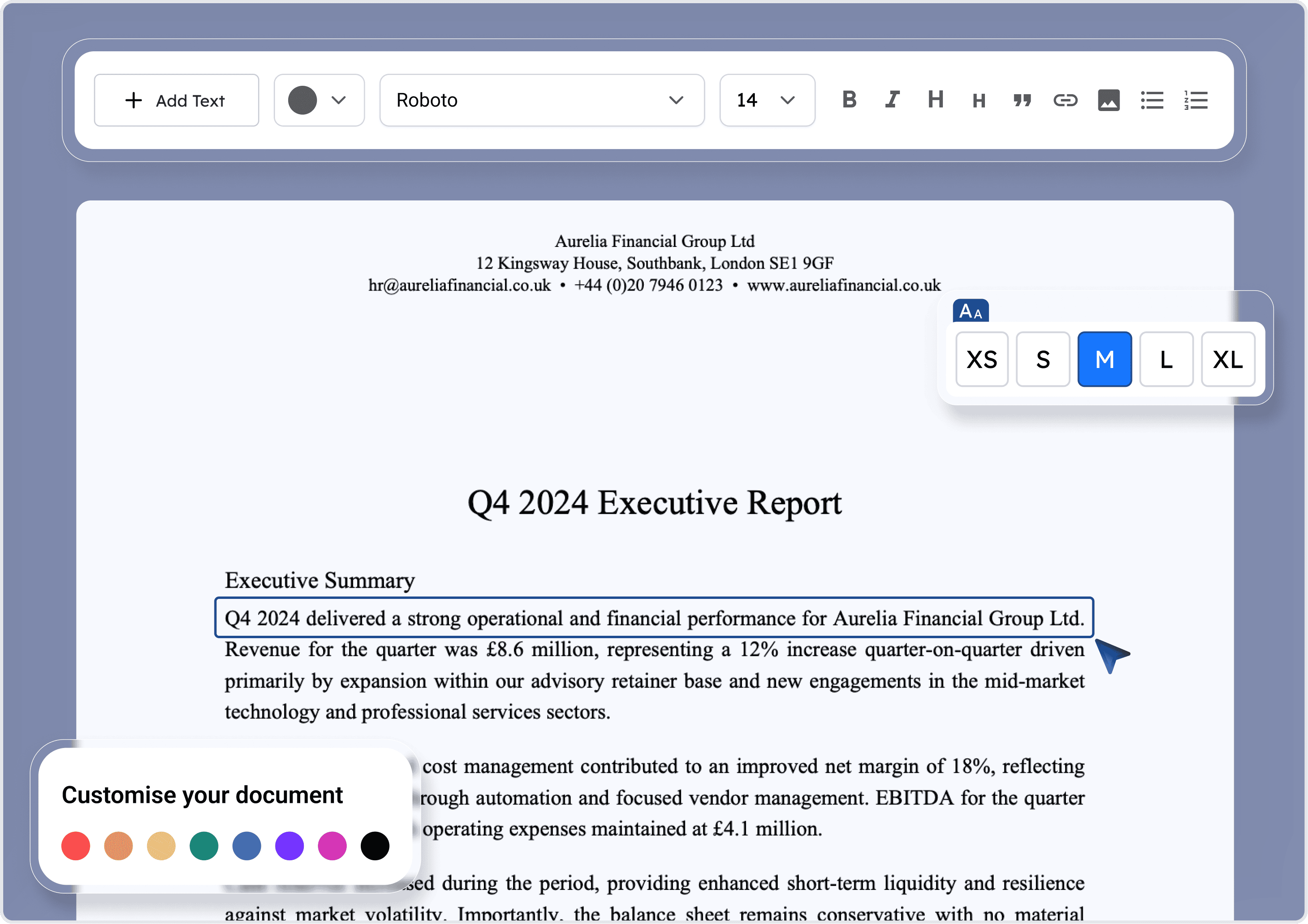This screenshot has height=924, width=1308.
Task: Toggle bold formatting in toolbar
Action: (849, 100)
